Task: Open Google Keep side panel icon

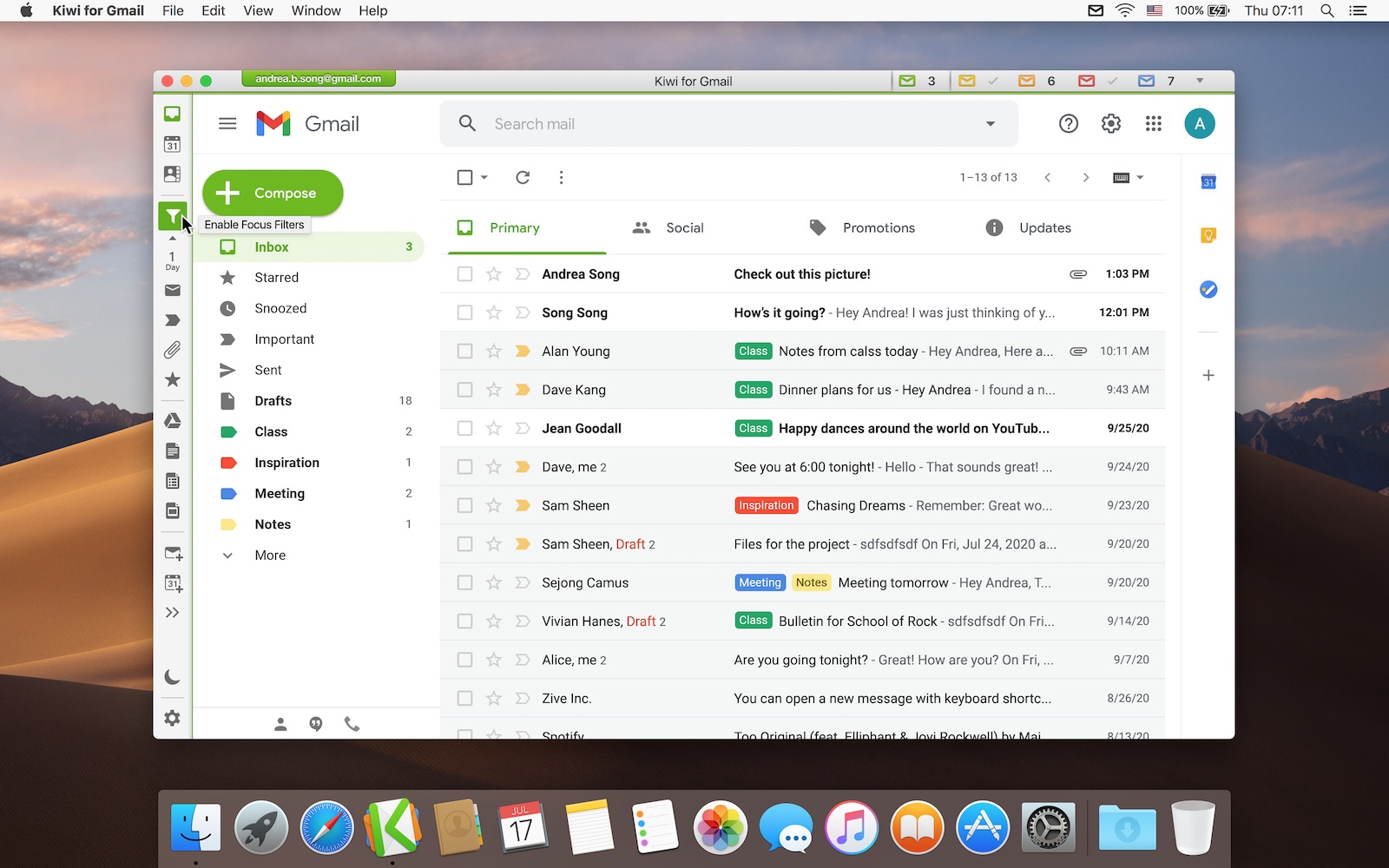Action: point(1208,235)
